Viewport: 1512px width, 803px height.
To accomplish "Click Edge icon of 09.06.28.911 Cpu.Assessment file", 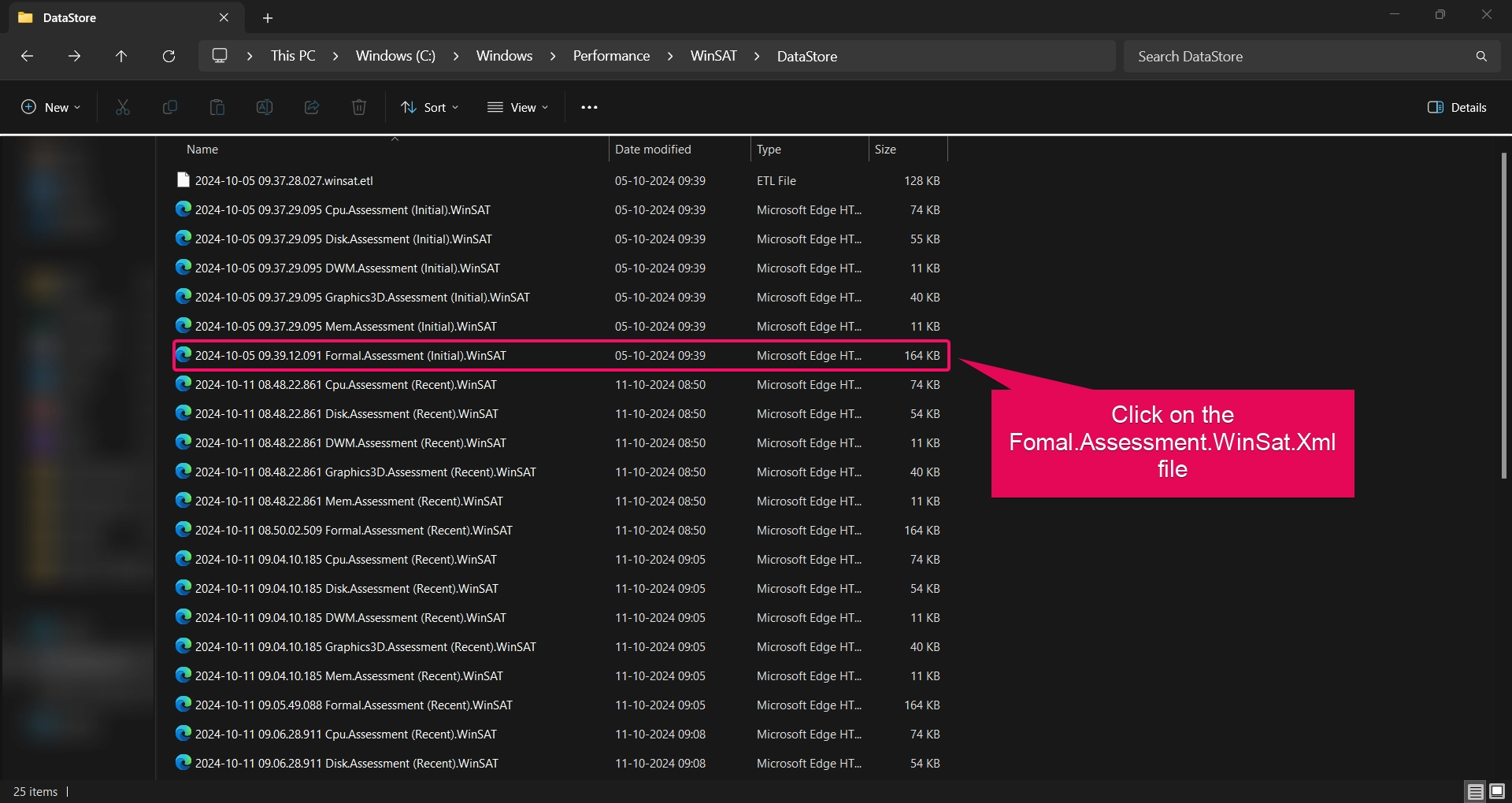I will tap(183, 734).
